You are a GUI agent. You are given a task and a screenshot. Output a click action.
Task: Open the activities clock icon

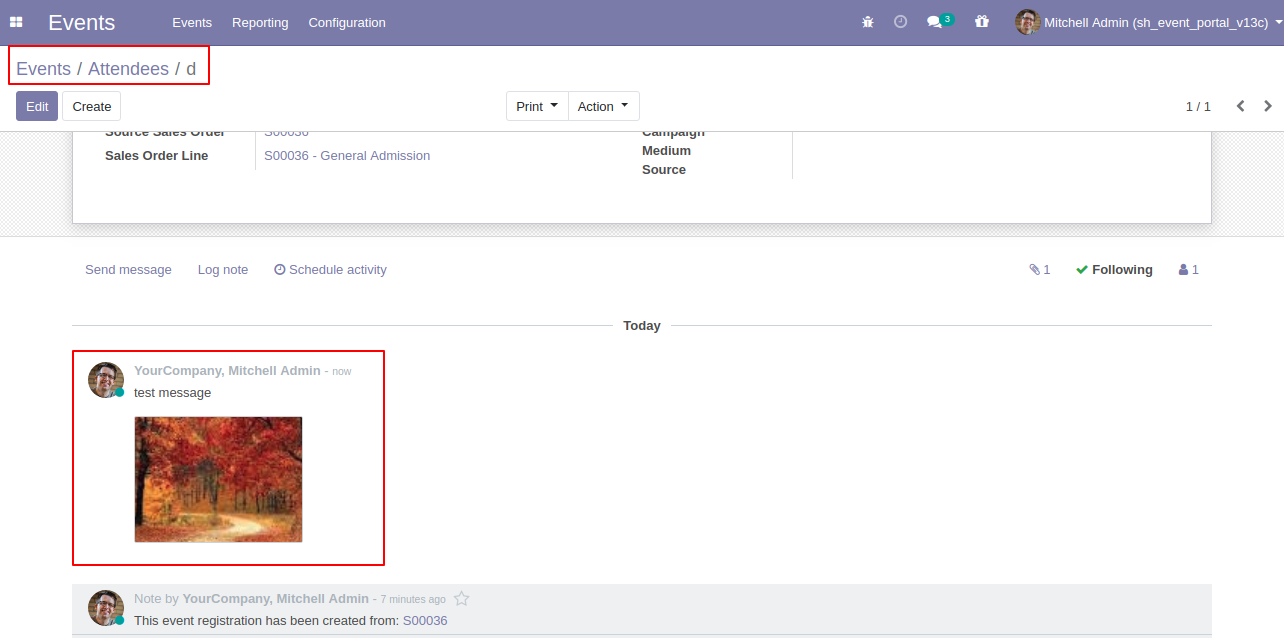click(x=900, y=22)
